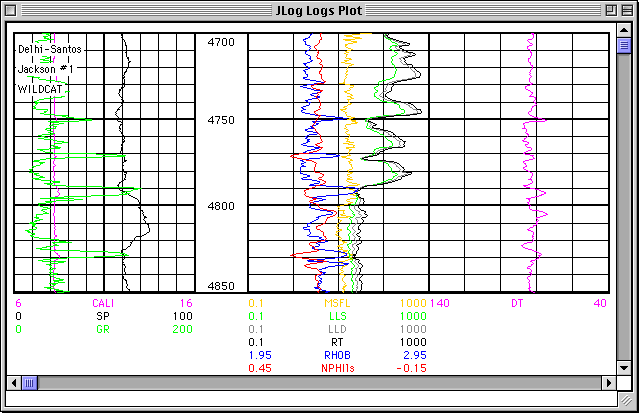639x413 pixels.
Task: Click the 4750 depth marker
Action: pyautogui.click(x=220, y=120)
